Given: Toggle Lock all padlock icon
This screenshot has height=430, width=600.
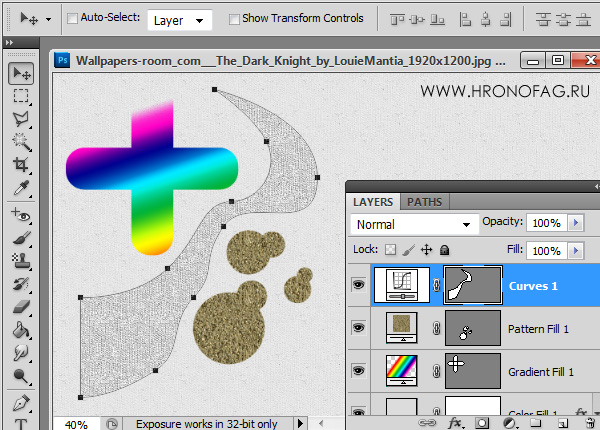Looking at the screenshot, I should [x=444, y=250].
